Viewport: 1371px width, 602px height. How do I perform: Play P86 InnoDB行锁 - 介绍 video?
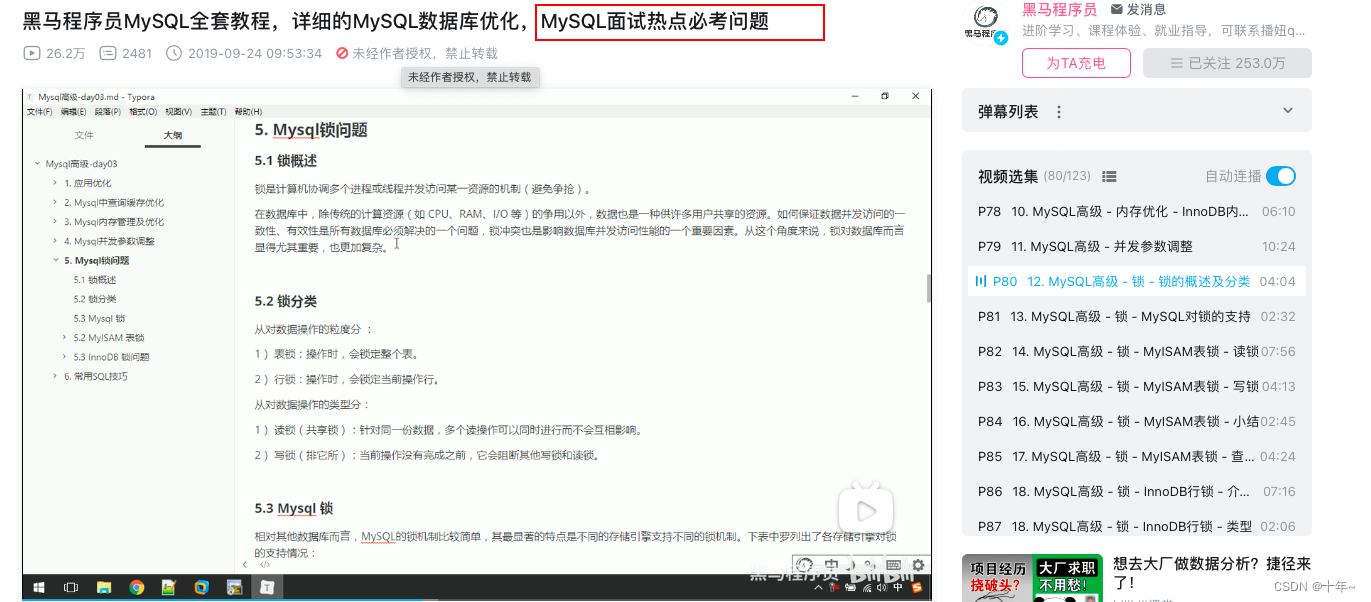1137,492
